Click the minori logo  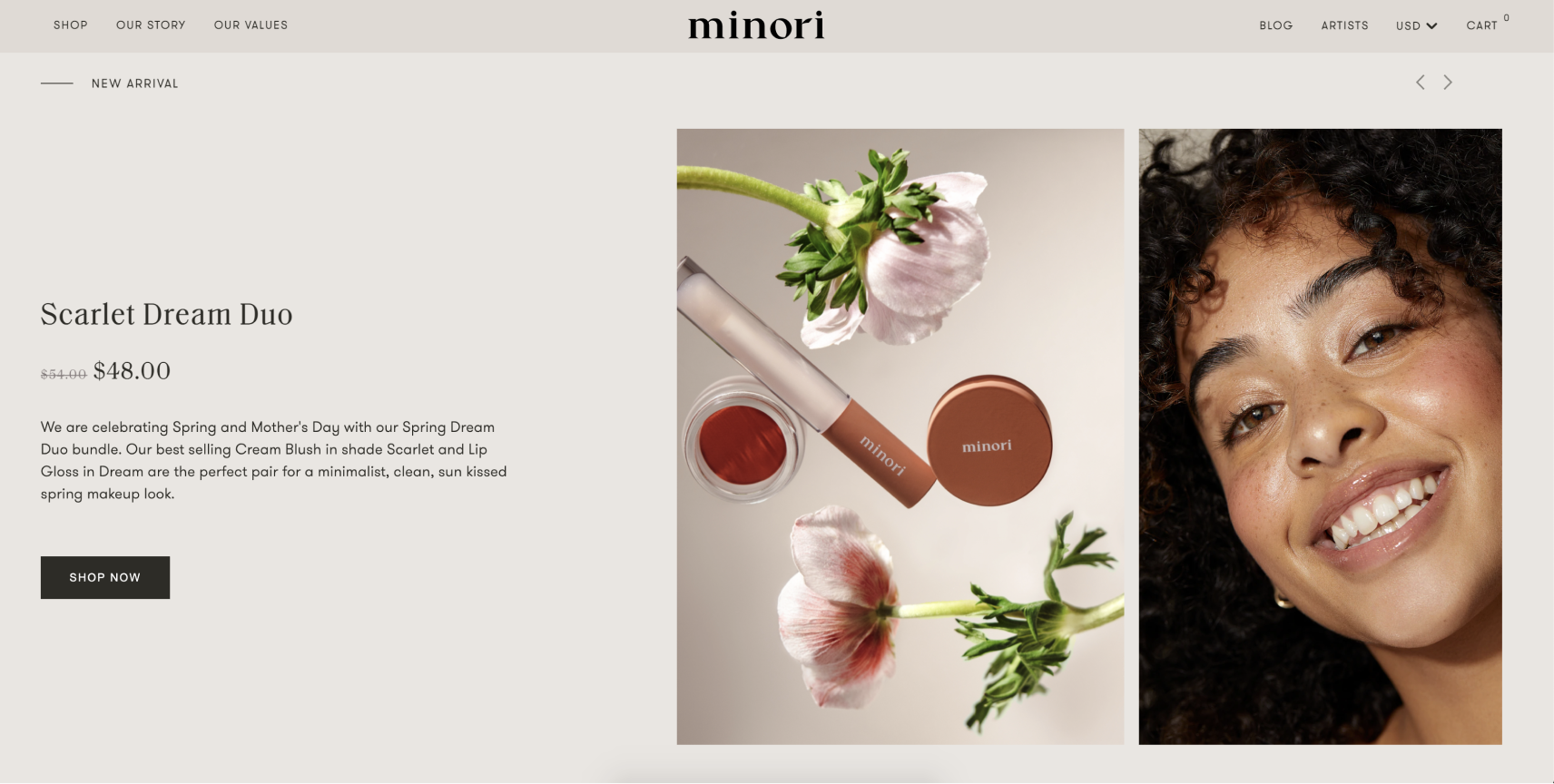pos(756,25)
